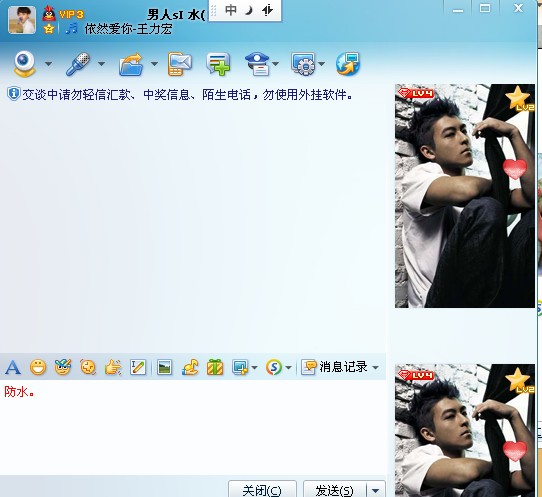
Task: Expand the 消息记录 dropdown arrow
Action: click(x=376, y=367)
